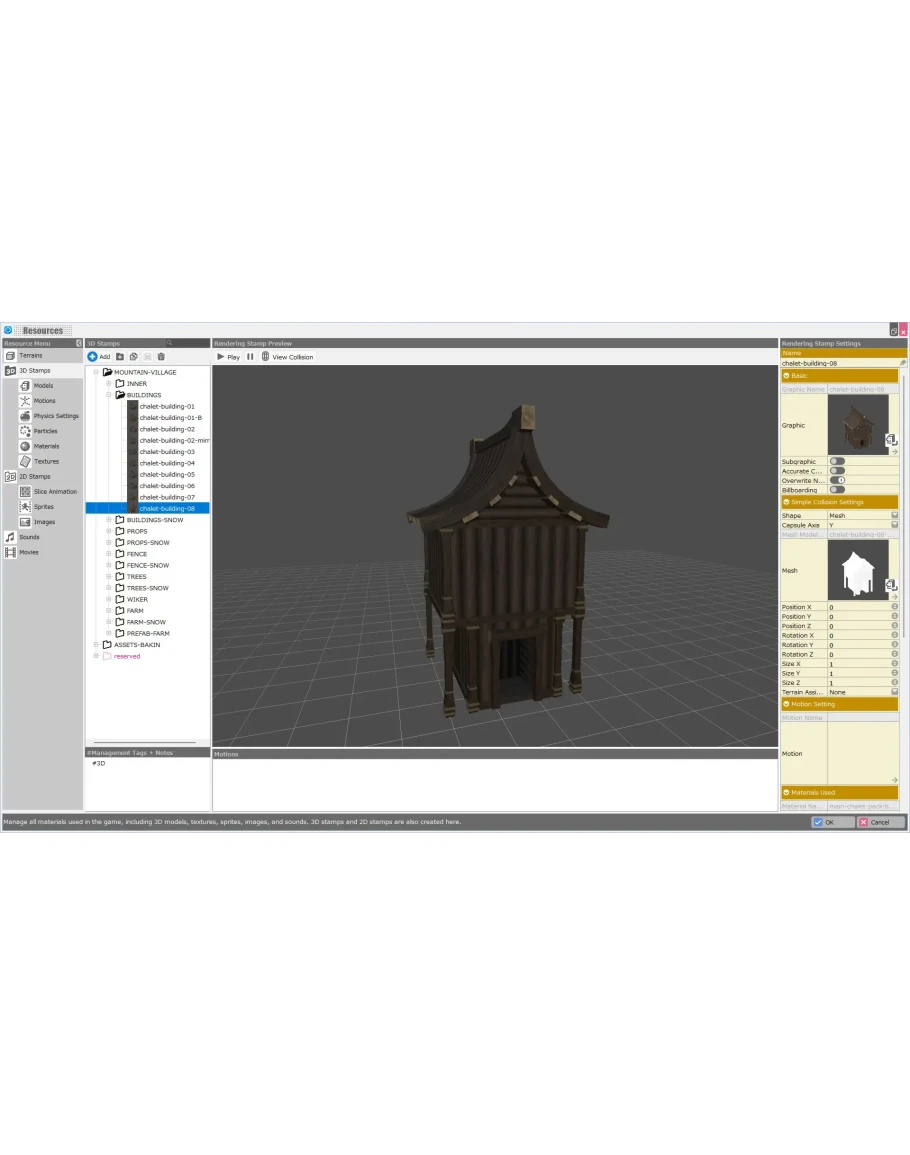Image resolution: width=910 pixels, height=1155 pixels.
Task: Click the trash delete icon in 3D Stamps toolbar
Action: click(x=161, y=356)
